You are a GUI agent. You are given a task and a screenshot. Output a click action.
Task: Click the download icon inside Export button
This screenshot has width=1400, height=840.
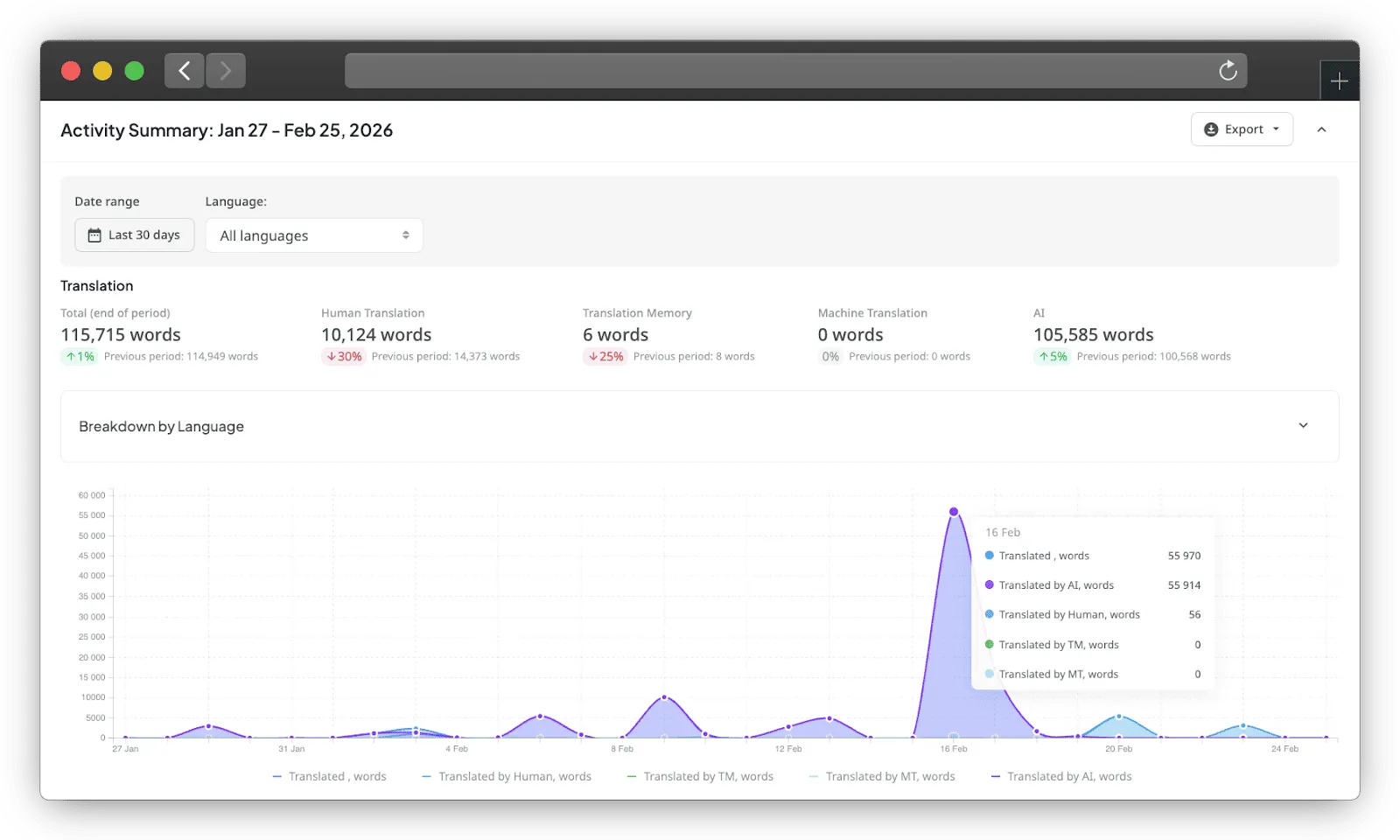pyautogui.click(x=1211, y=129)
